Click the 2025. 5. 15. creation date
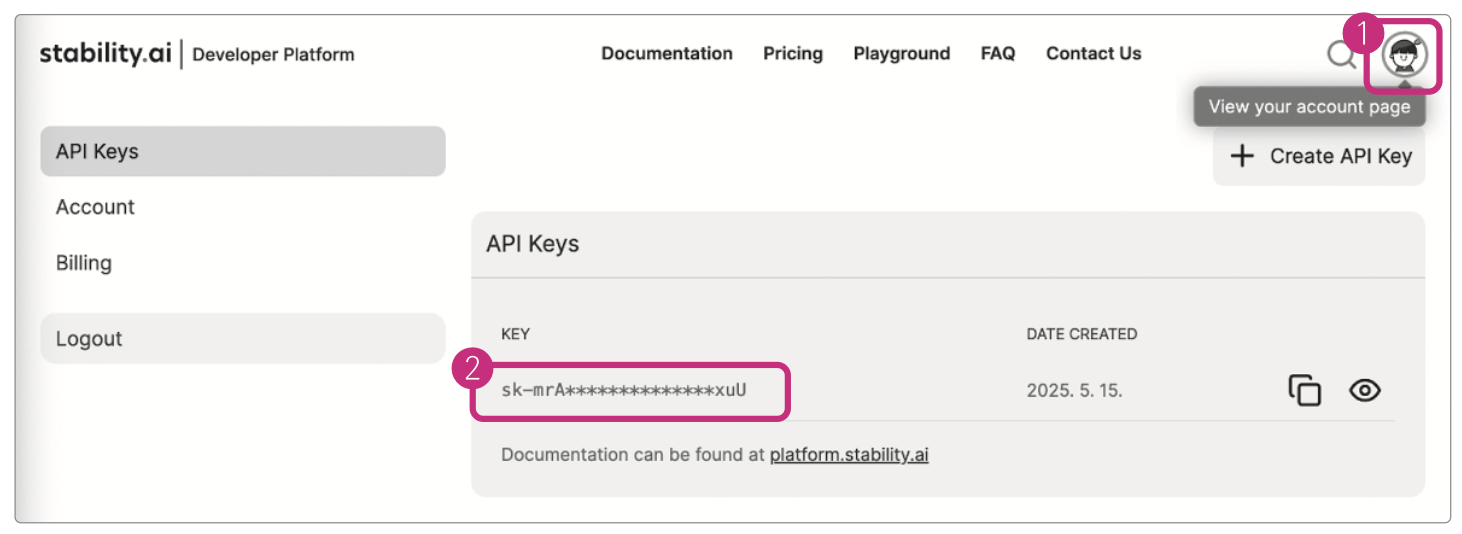 tap(1074, 391)
